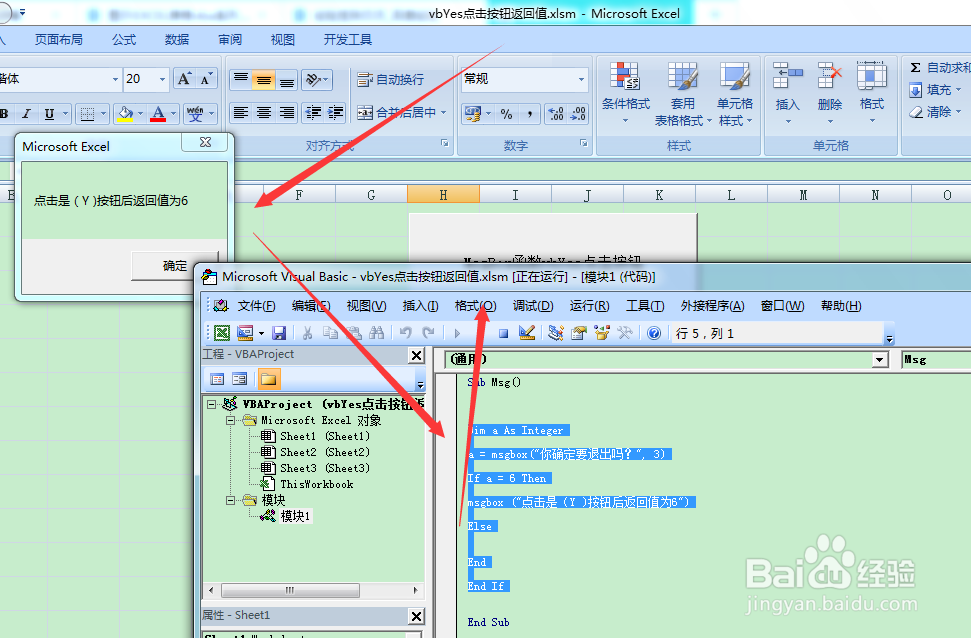Open fill color dropdown arrow
Image resolution: width=971 pixels, height=638 pixels.
coord(141,113)
